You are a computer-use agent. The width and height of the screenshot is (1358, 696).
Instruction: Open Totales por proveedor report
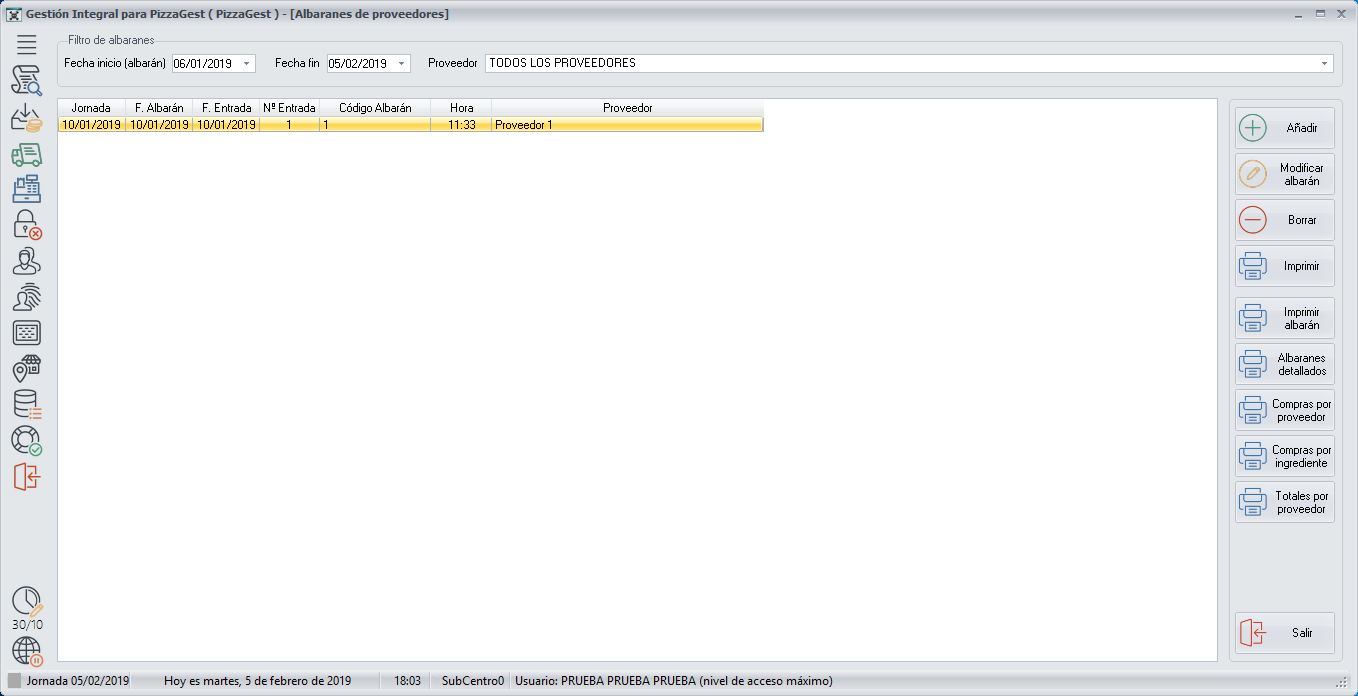[1285, 502]
